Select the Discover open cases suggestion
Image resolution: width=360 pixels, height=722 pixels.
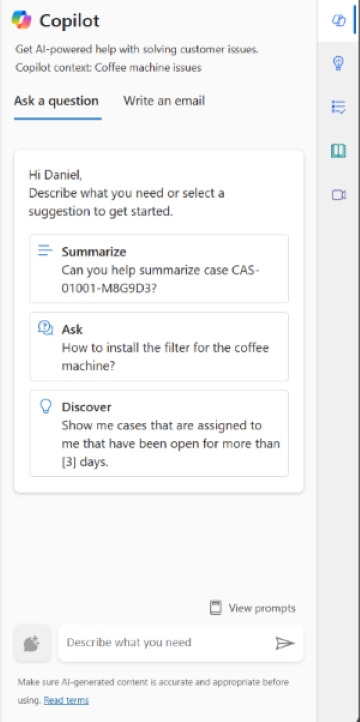tap(159, 433)
